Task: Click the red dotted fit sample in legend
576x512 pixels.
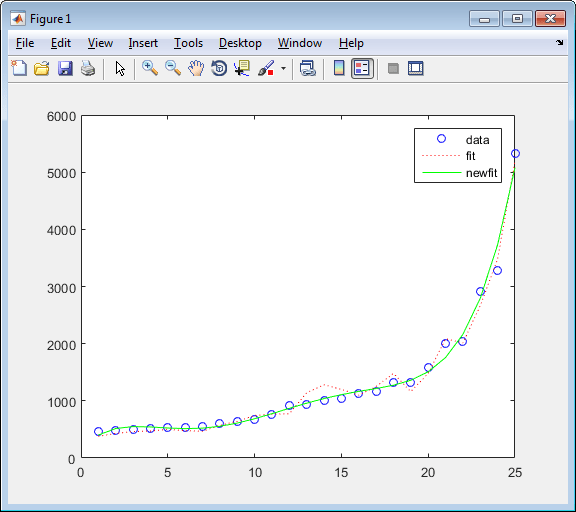Action: [x=441, y=156]
